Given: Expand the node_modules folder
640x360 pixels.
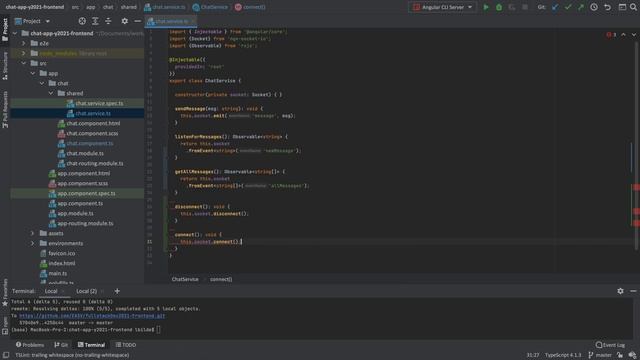Looking at the screenshot, I should 24,53.
